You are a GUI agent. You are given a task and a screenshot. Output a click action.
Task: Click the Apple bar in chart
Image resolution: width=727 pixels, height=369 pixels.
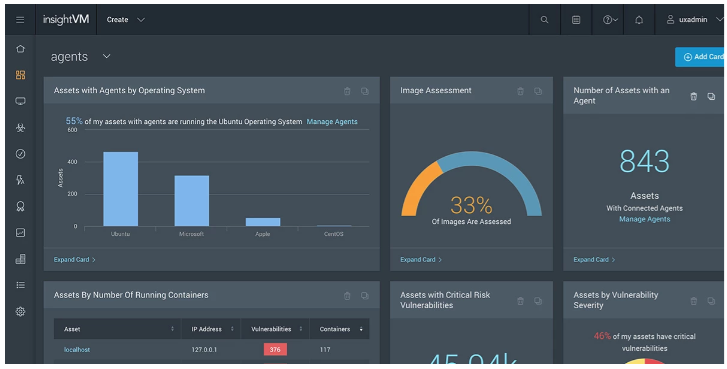tap(263, 222)
